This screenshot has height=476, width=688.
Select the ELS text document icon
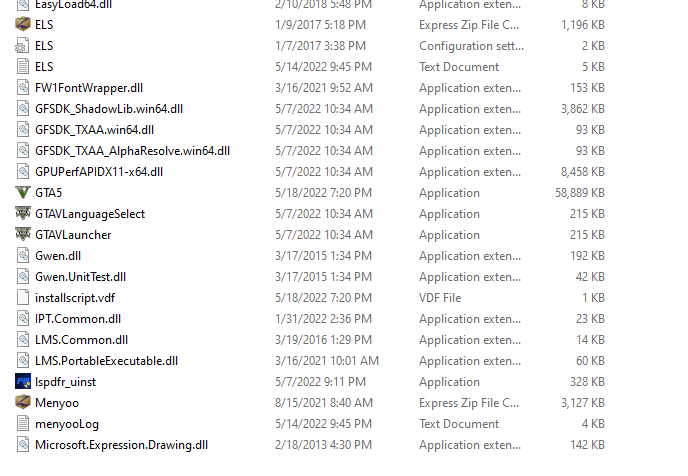tap(23, 67)
